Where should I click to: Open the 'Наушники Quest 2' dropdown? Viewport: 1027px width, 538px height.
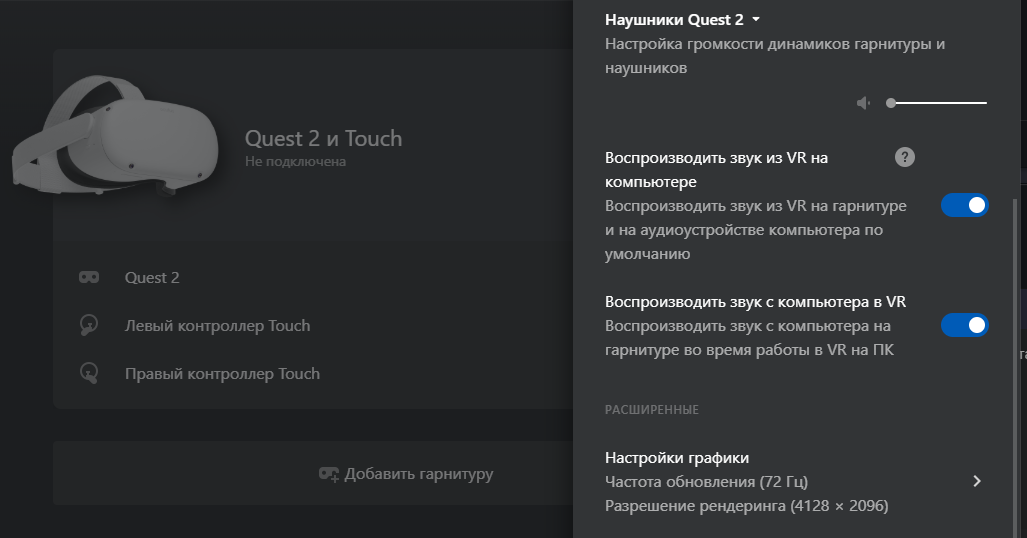682,20
